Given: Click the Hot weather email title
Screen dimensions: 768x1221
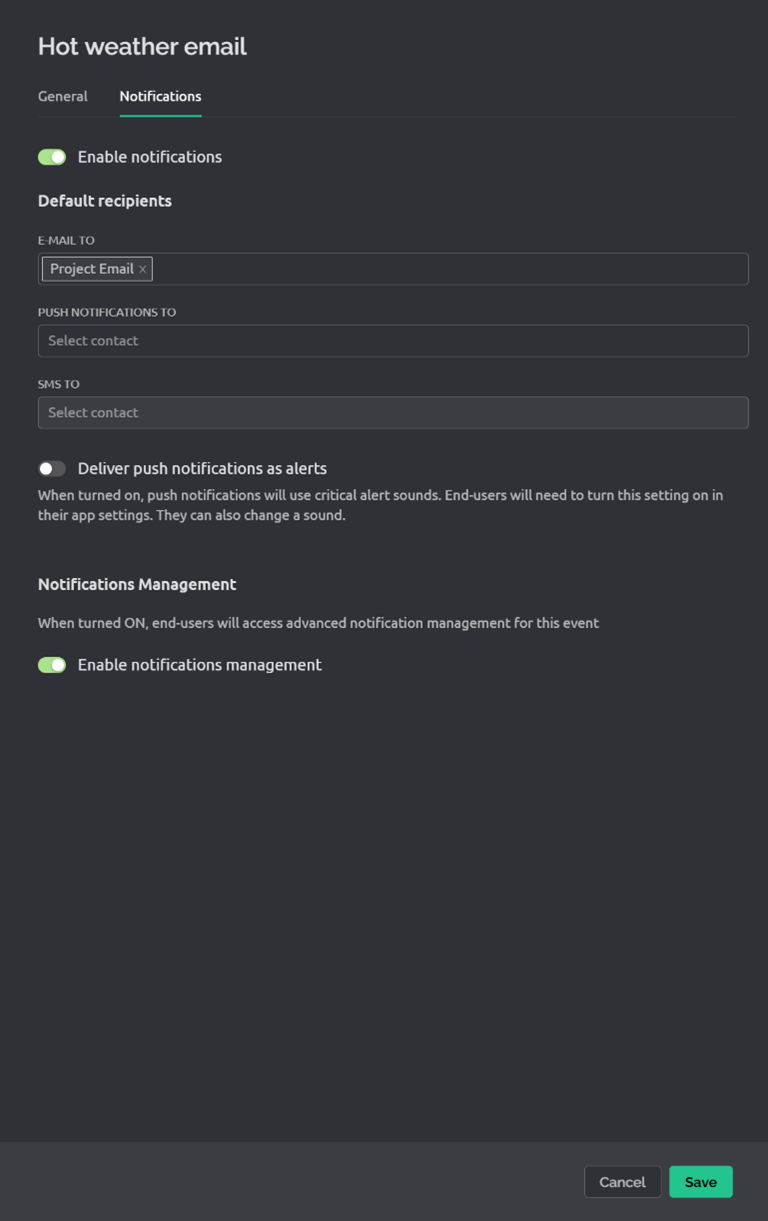Looking at the screenshot, I should [142, 46].
